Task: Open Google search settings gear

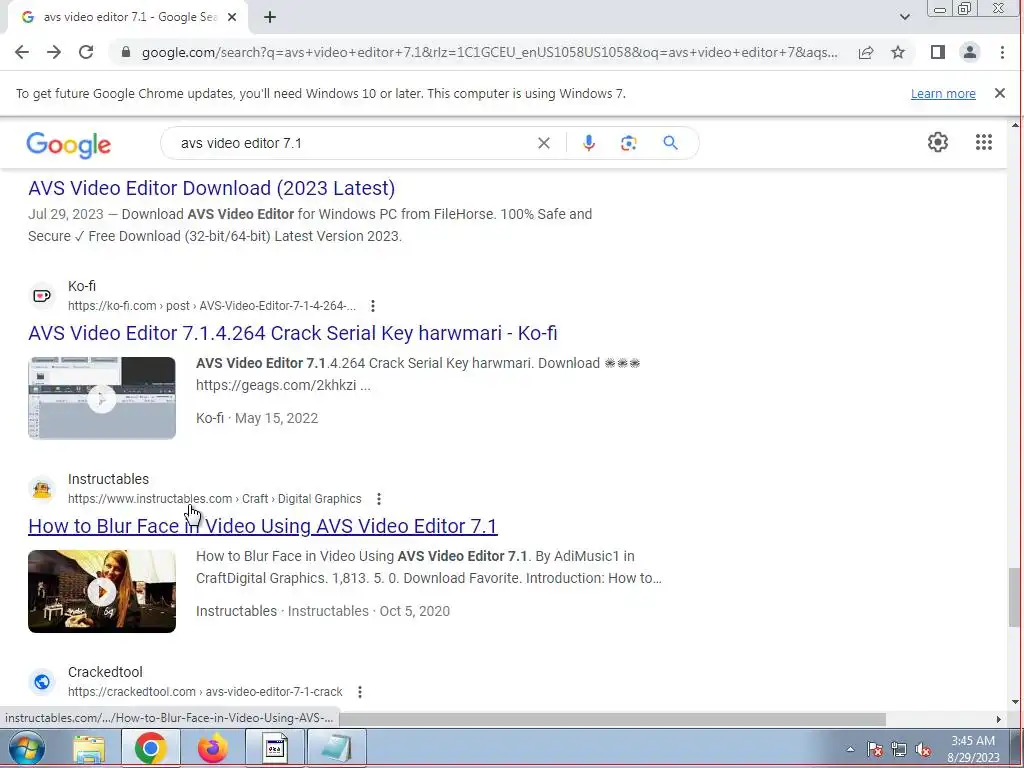Action: tap(938, 142)
